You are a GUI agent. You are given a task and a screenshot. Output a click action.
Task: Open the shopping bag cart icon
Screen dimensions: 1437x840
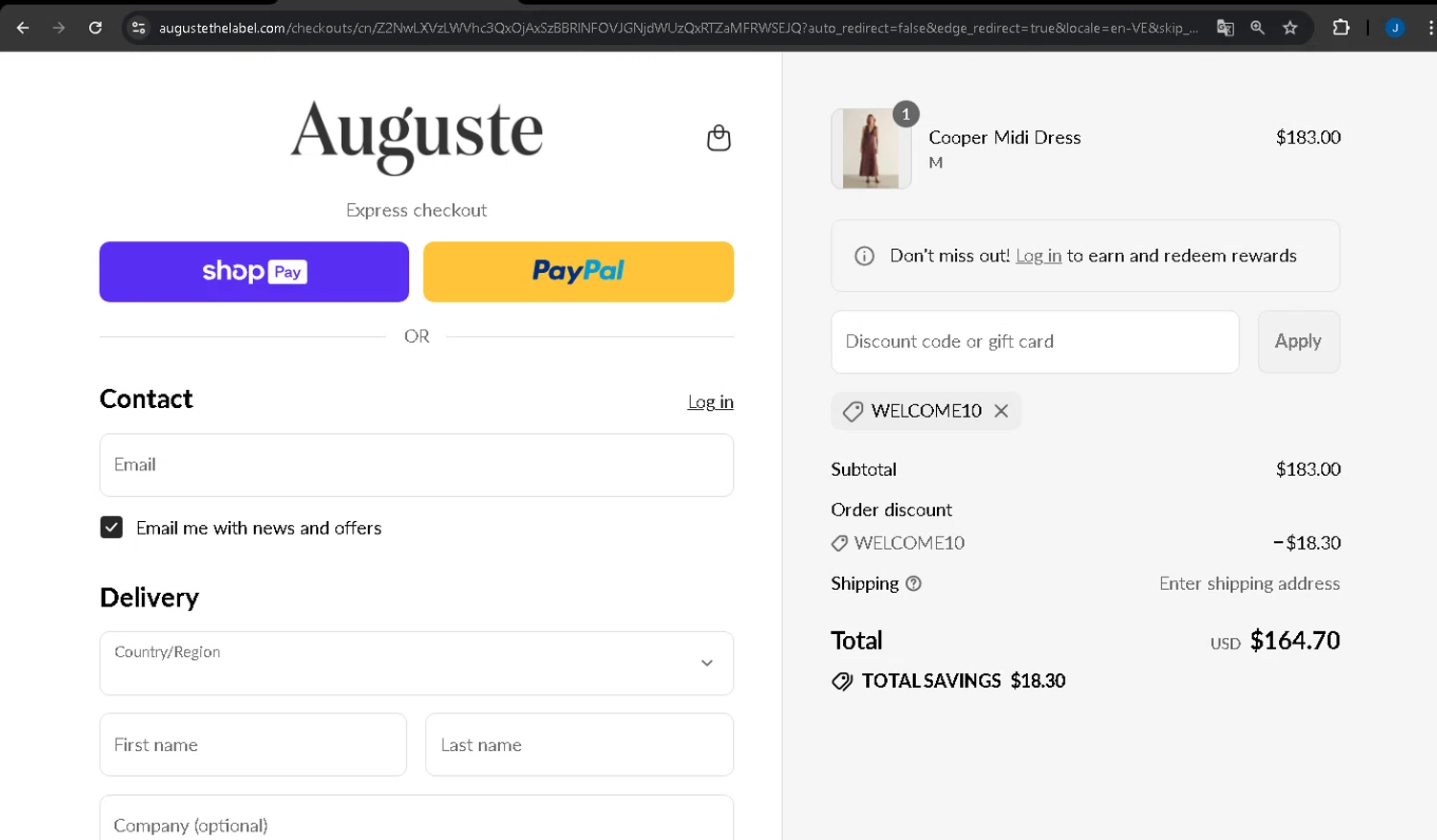pyautogui.click(x=718, y=138)
